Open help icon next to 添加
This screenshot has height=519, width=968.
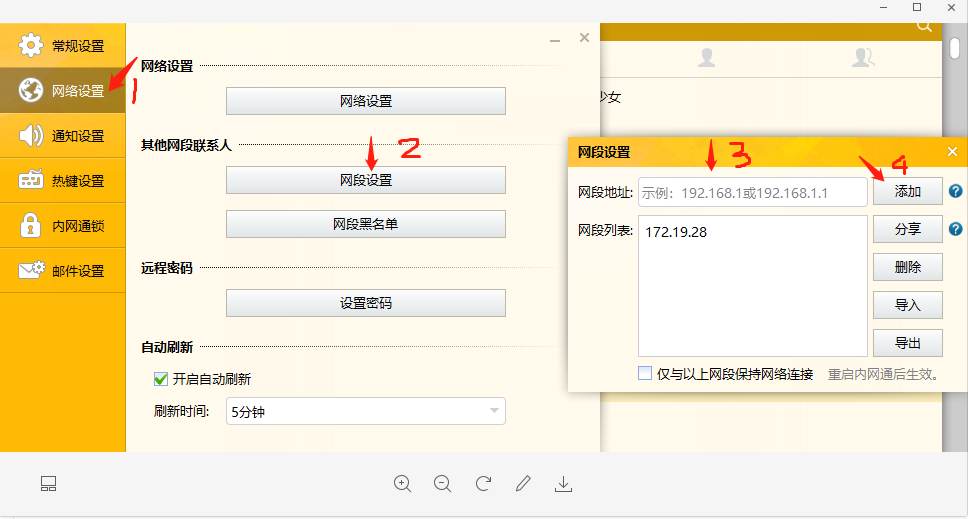pos(956,191)
